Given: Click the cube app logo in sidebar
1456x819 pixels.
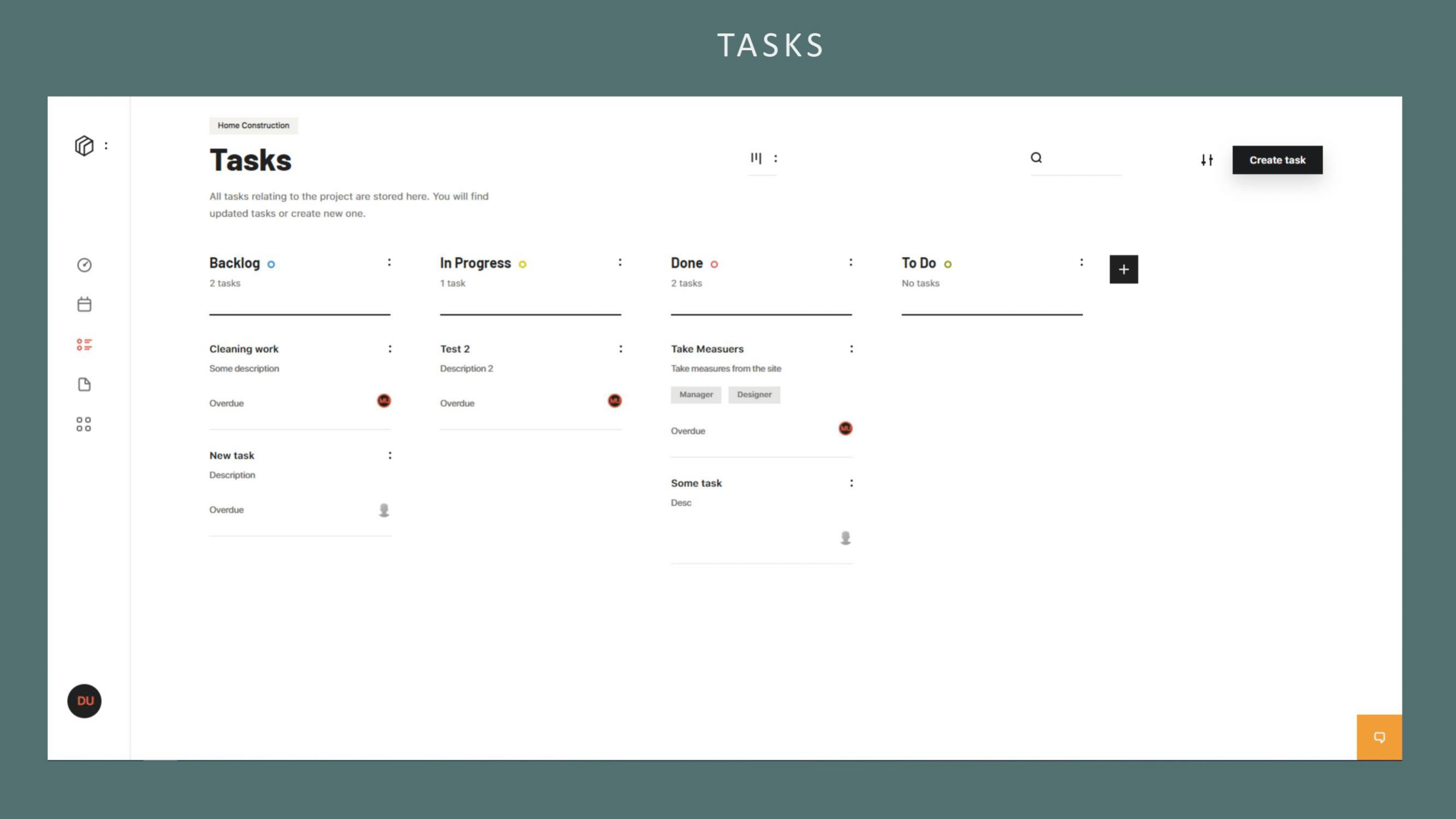Looking at the screenshot, I should [84, 146].
